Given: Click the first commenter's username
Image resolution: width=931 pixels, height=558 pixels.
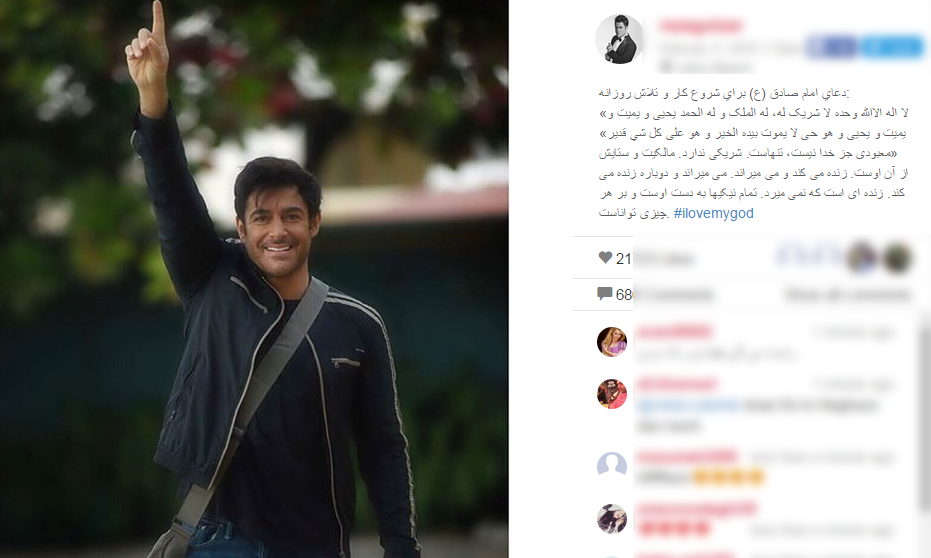Looking at the screenshot, I should 674,332.
